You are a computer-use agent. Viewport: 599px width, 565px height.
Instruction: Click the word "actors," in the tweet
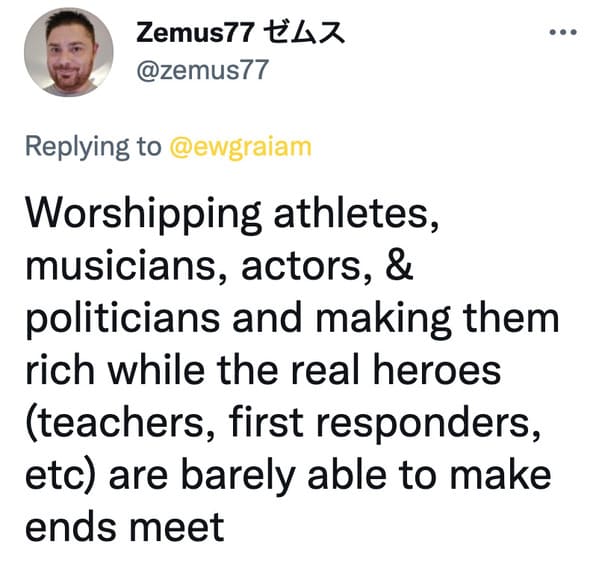coord(306,267)
